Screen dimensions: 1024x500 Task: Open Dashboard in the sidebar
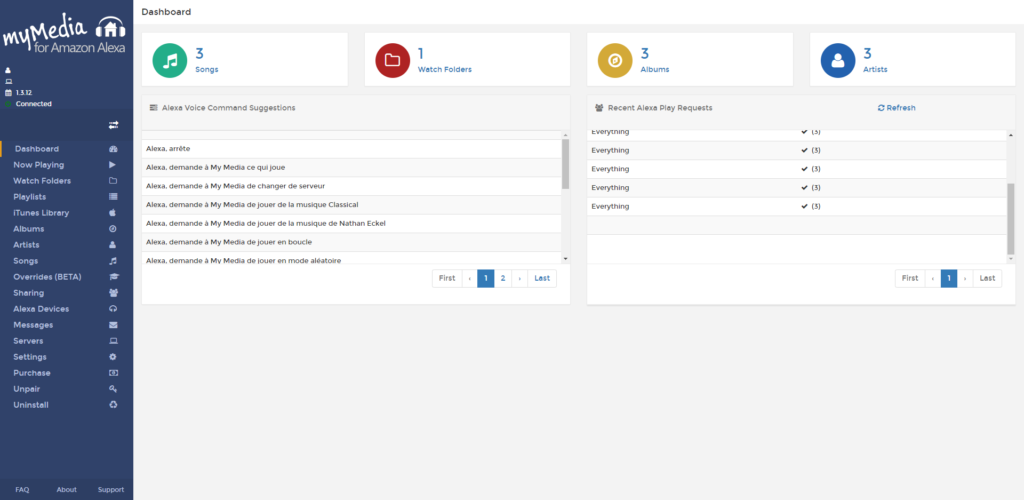(x=37, y=149)
